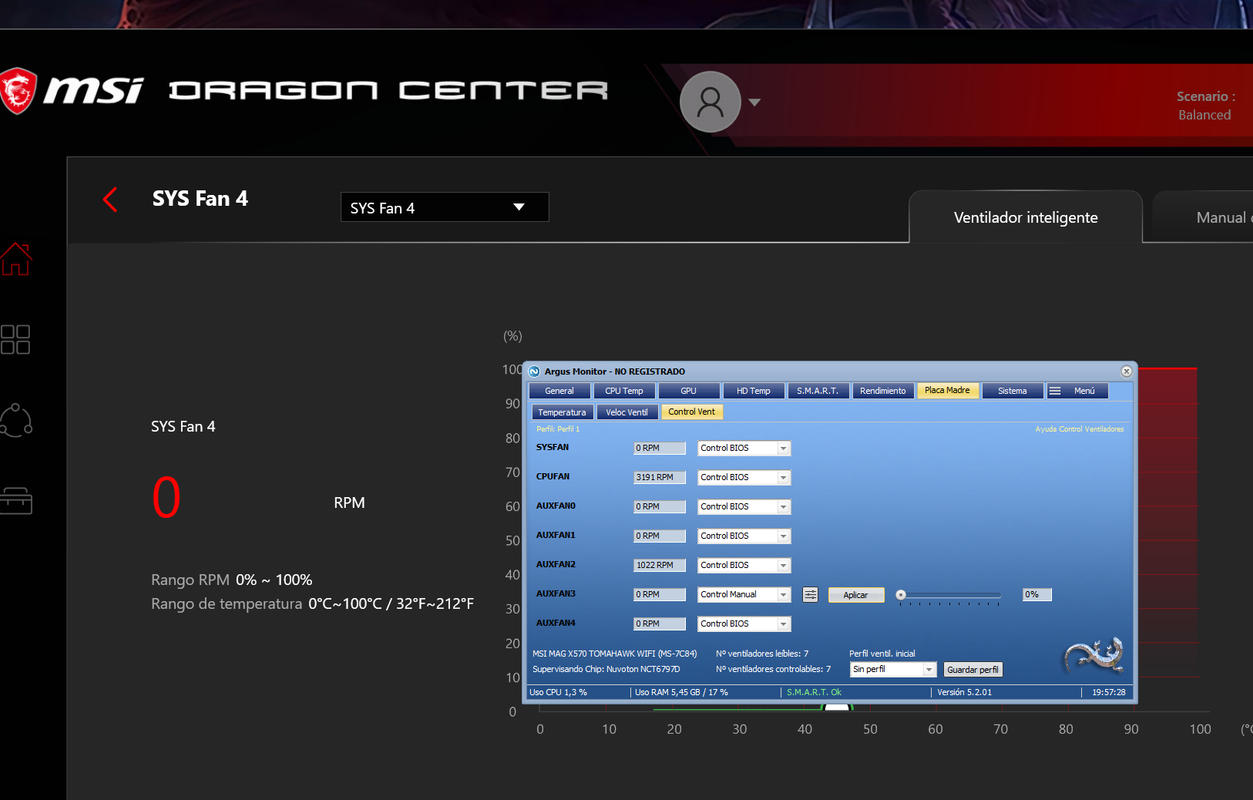
Task: Click the fan curve point on the Dragon Center graph
Action: (x=837, y=709)
